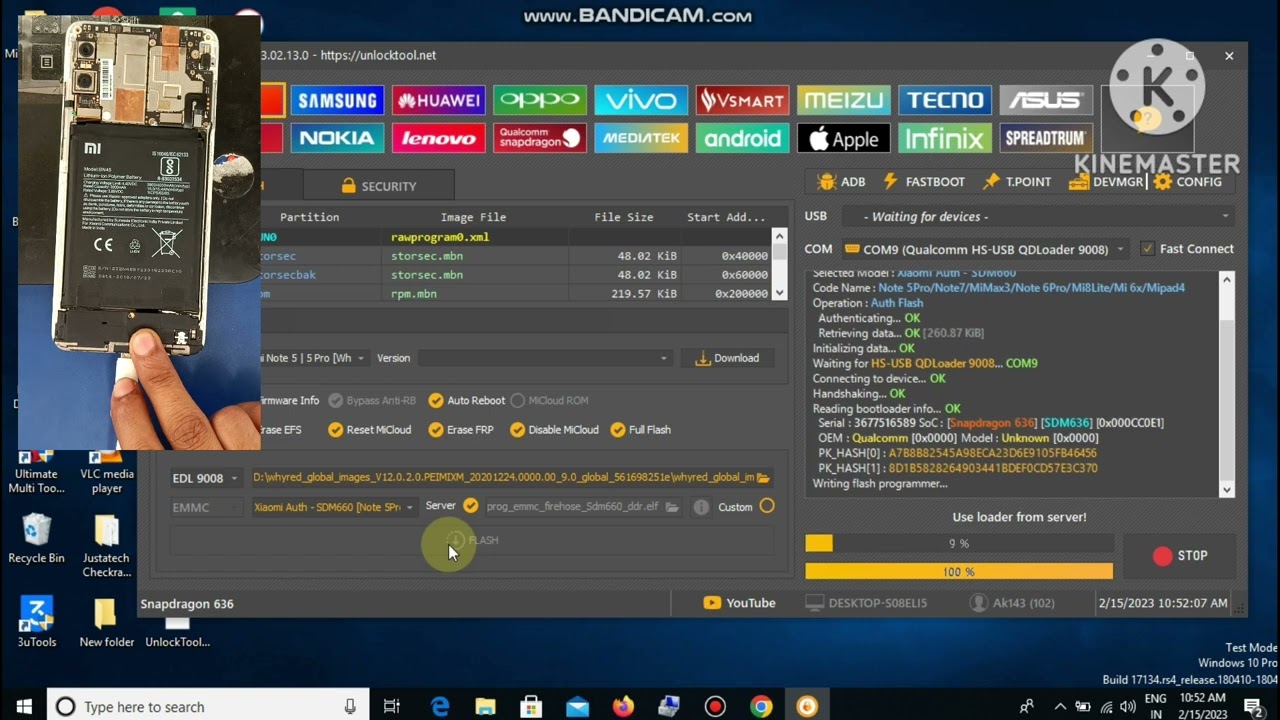Image resolution: width=1280 pixels, height=720 pixels.
Task: Open Microsoft Edge from taskbar
Action: point(440,706)
